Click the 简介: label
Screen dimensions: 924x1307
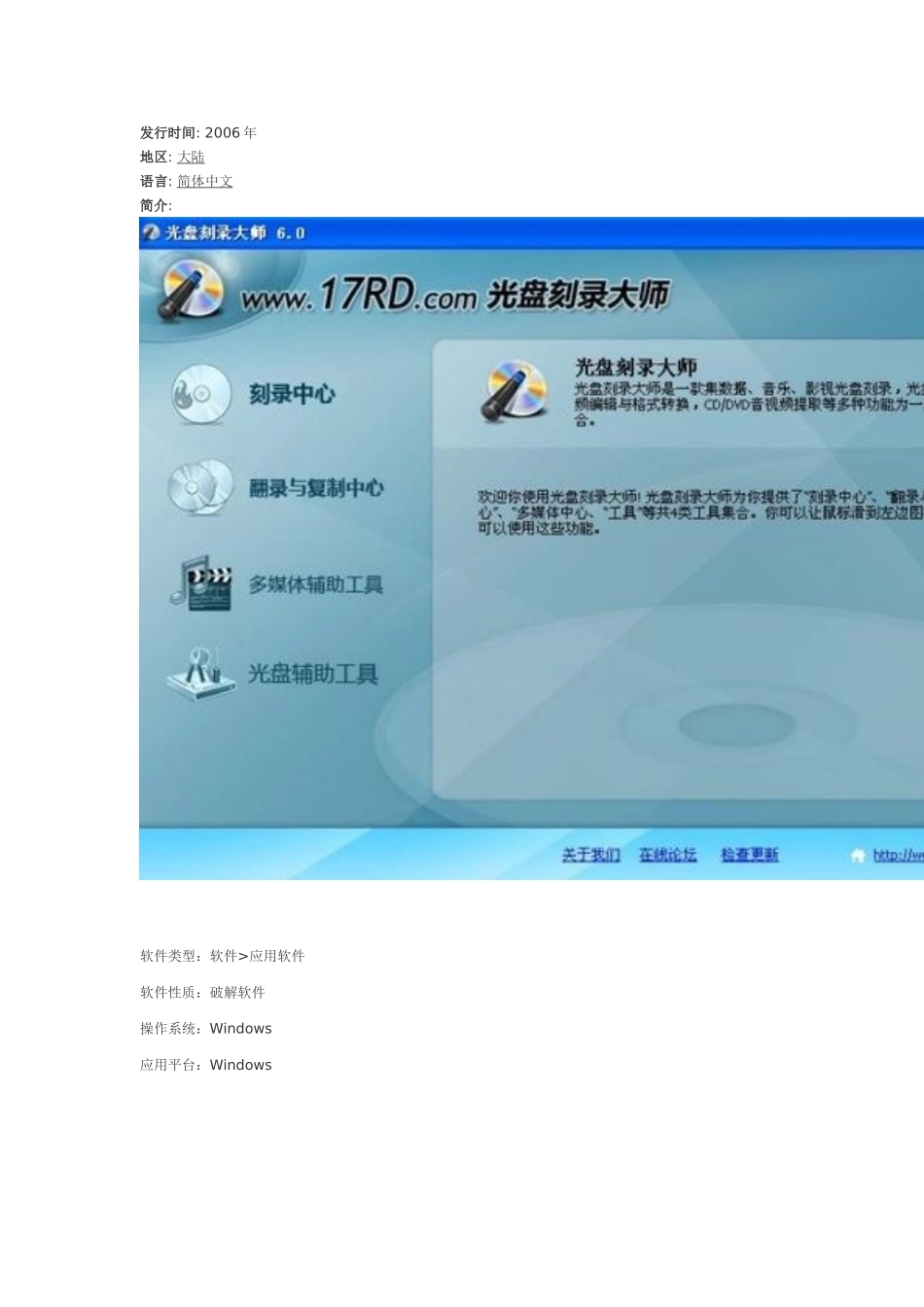coord(156,205)
